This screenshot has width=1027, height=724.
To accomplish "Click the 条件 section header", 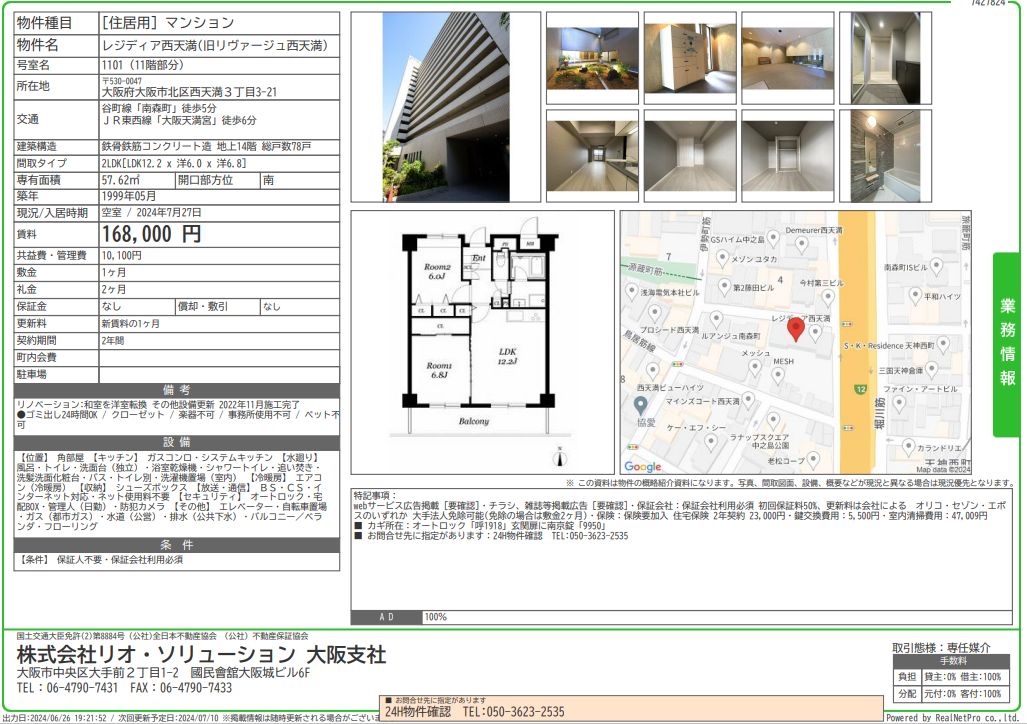I will coord(177,545).
